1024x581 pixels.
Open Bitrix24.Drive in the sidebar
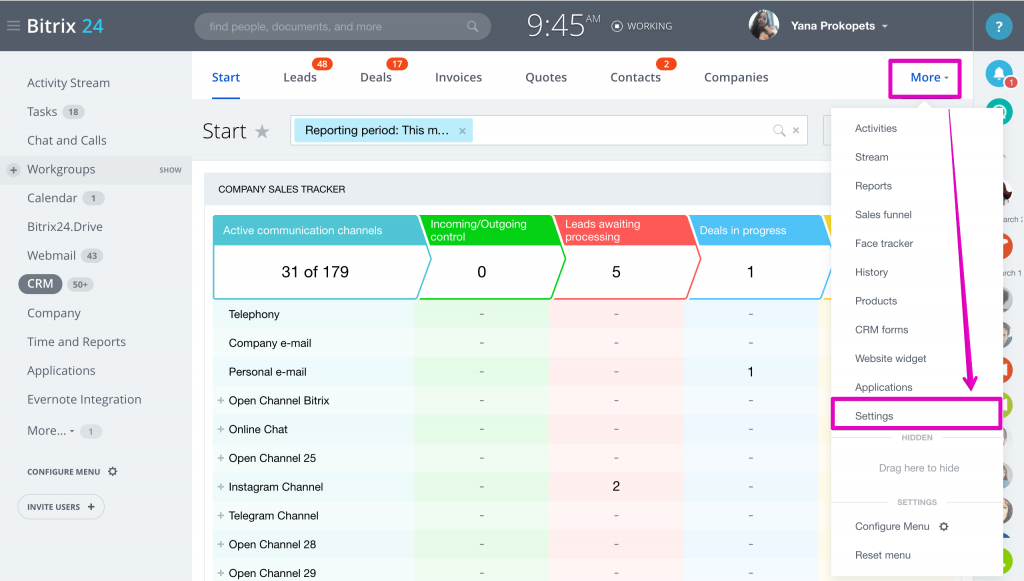[65, 227]
